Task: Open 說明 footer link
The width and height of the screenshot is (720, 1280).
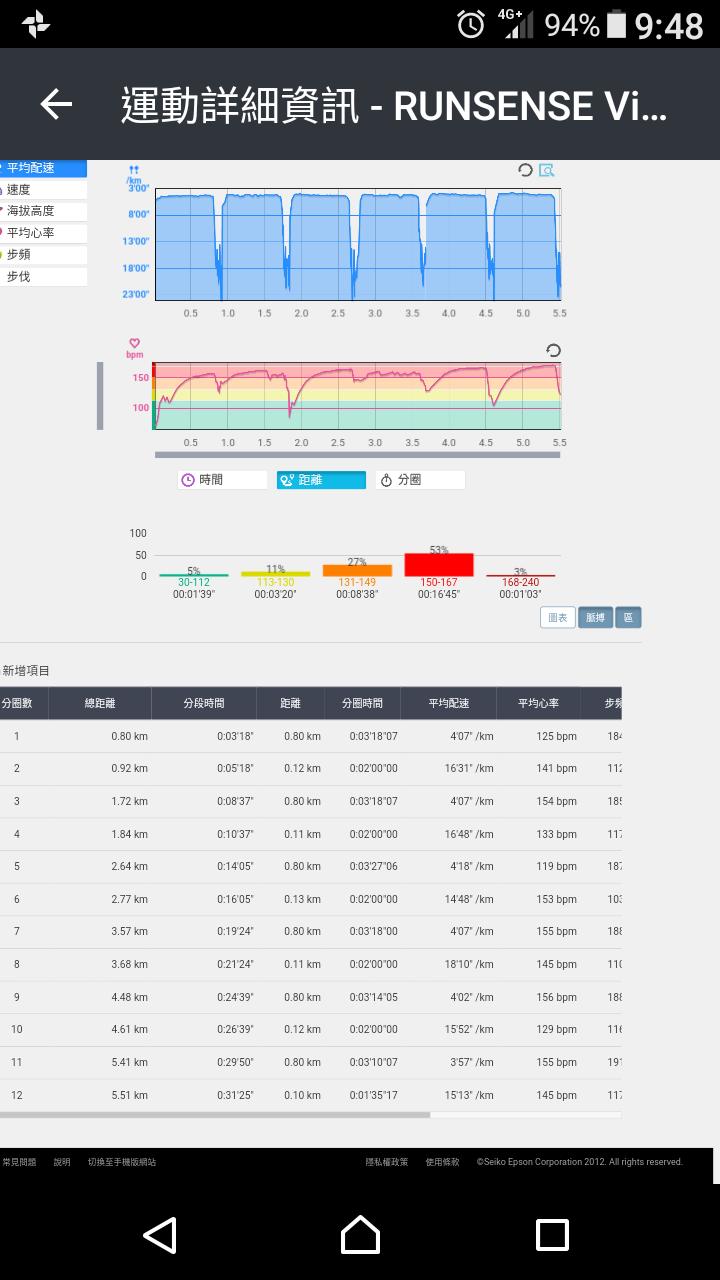Action: pyautogui.click(x=62, y=1162)
